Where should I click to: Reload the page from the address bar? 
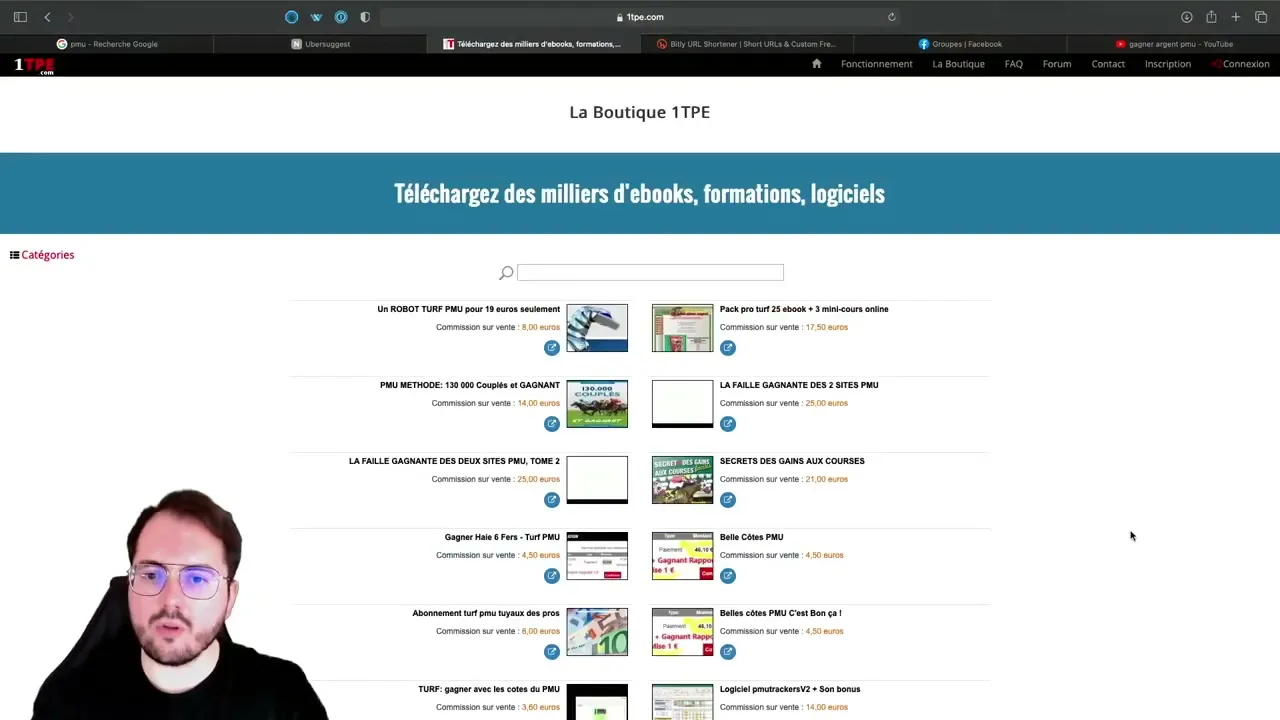click(x=891, y=17)
